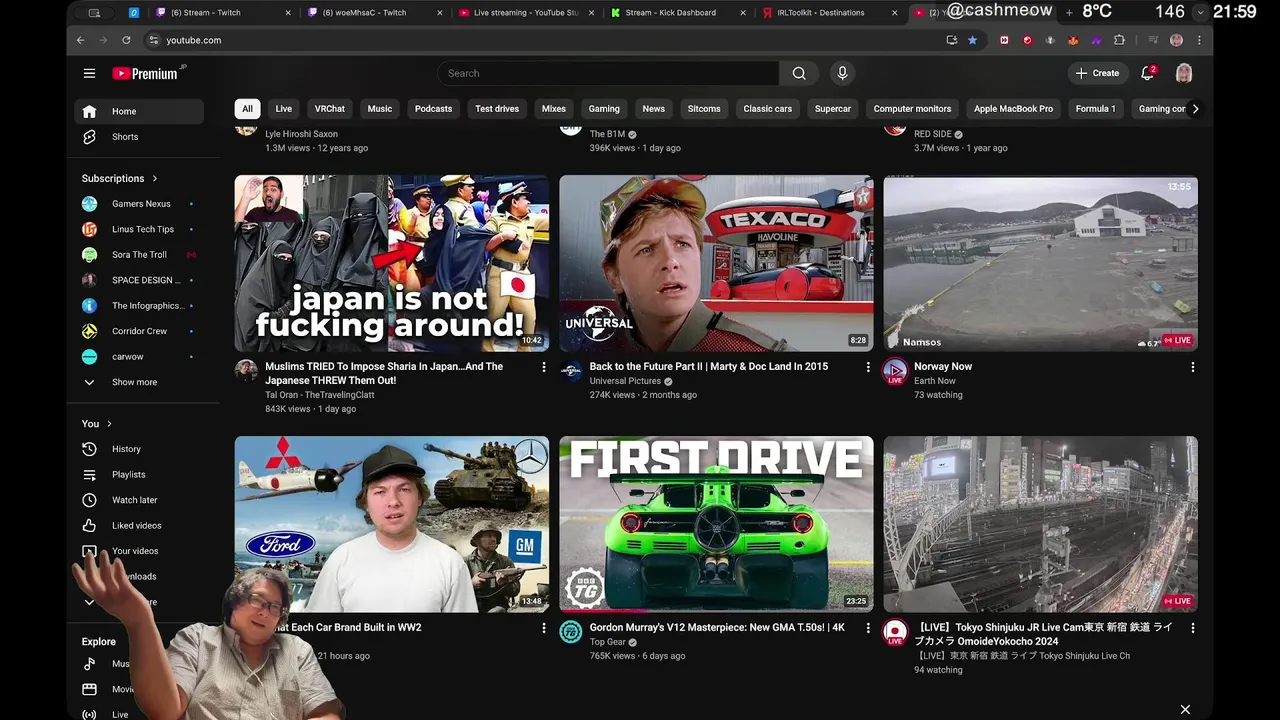Viewport: 1280px width, 720px height.
Task: Select the Supercar filter chip
Action: coord(833,109)
